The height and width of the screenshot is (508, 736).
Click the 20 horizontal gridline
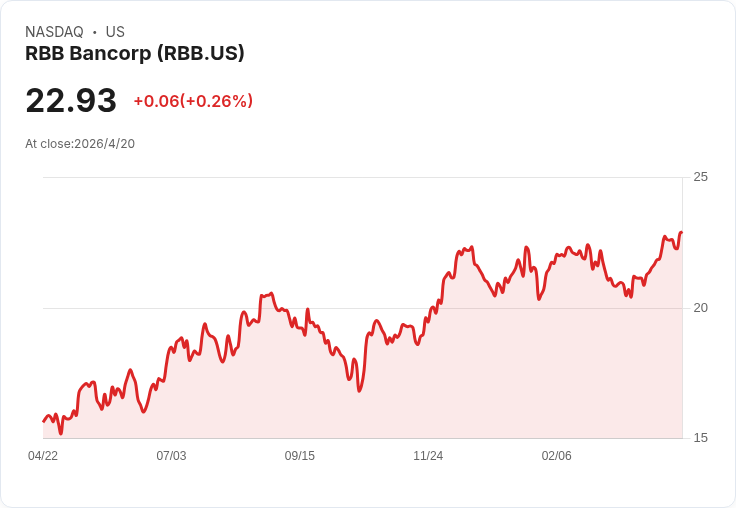pyautogui.click(x=362, y=308)
